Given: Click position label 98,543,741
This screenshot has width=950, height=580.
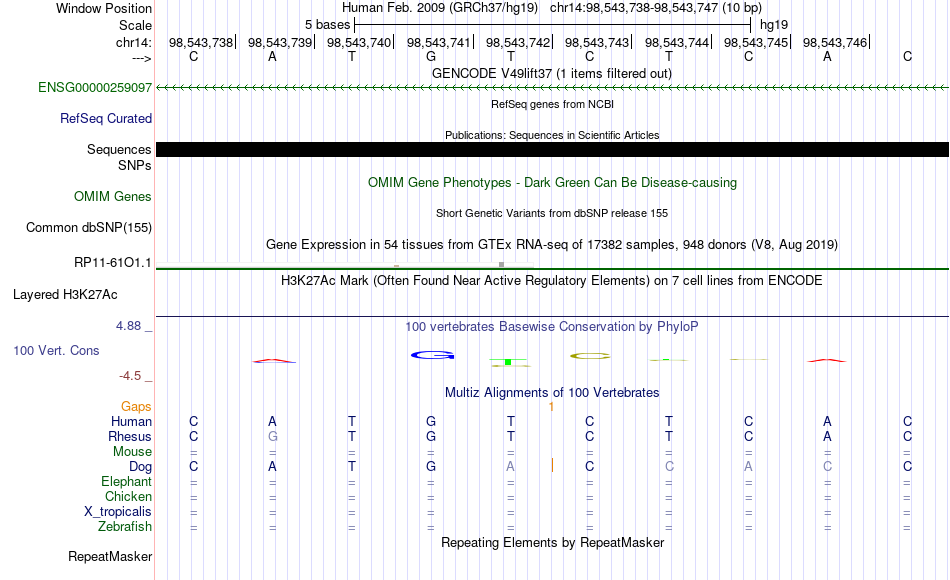Looking at the screenshot, I should click(438, 42).
